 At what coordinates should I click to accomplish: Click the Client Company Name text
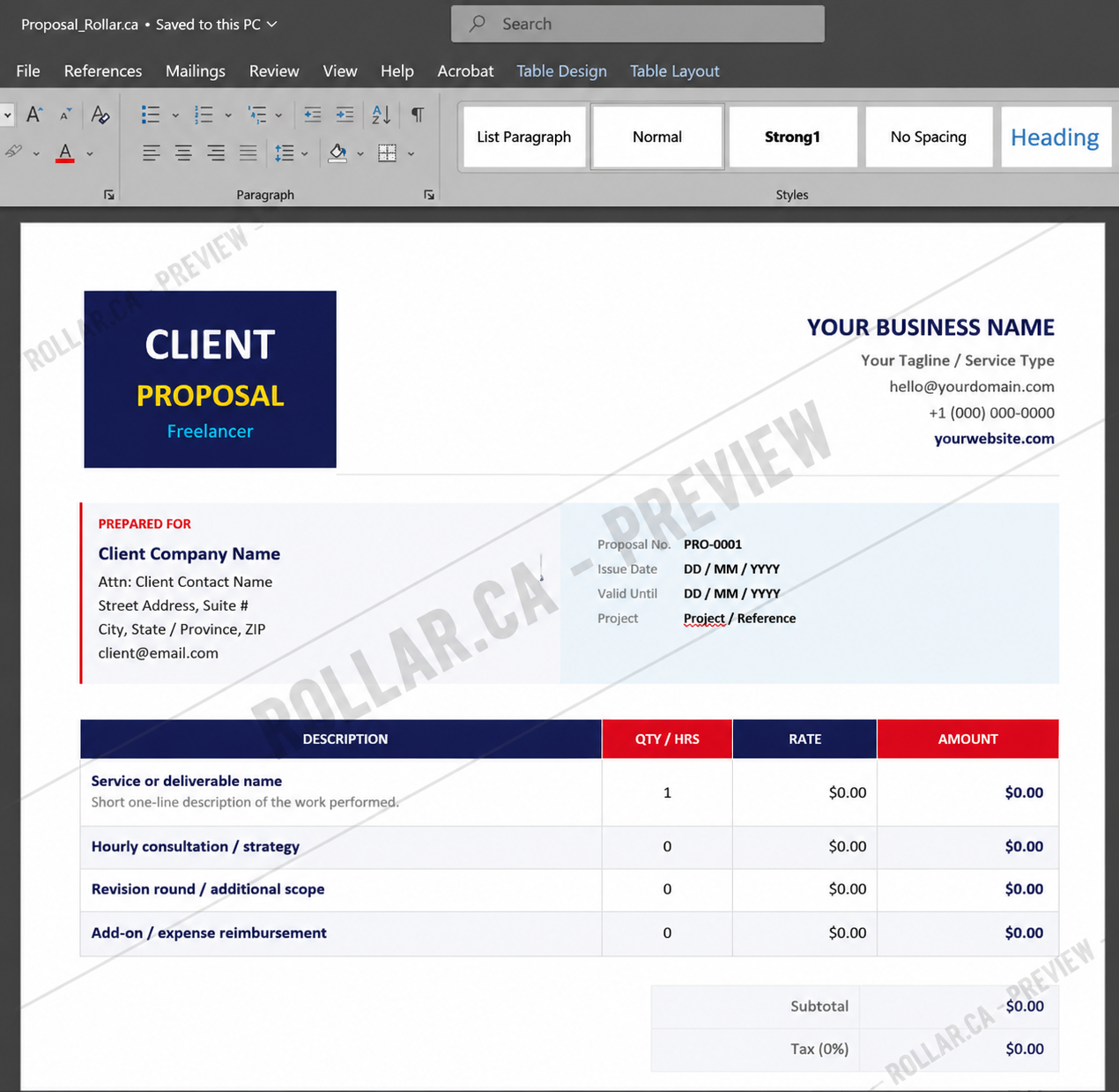[189, 553]
